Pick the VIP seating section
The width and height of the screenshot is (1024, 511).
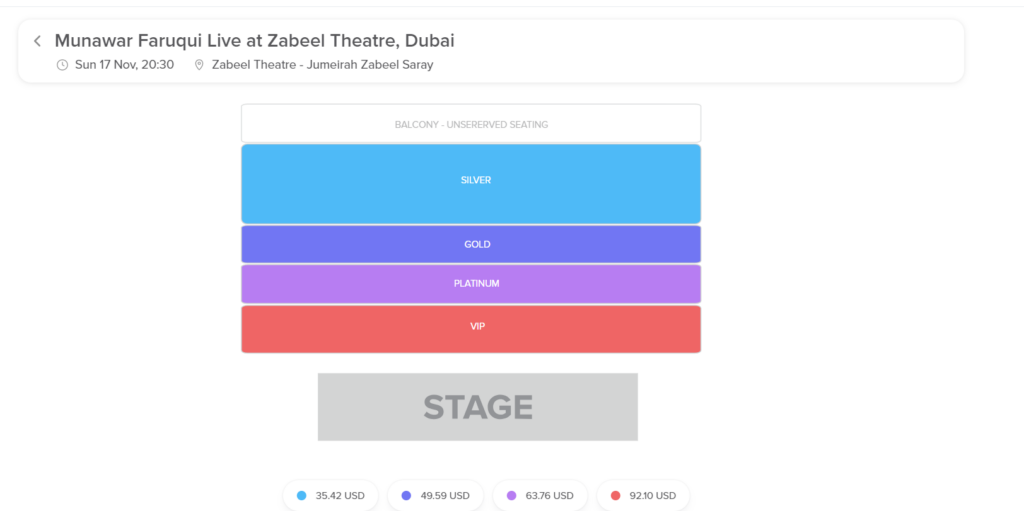pyautogui.click(x=471, y=329)
